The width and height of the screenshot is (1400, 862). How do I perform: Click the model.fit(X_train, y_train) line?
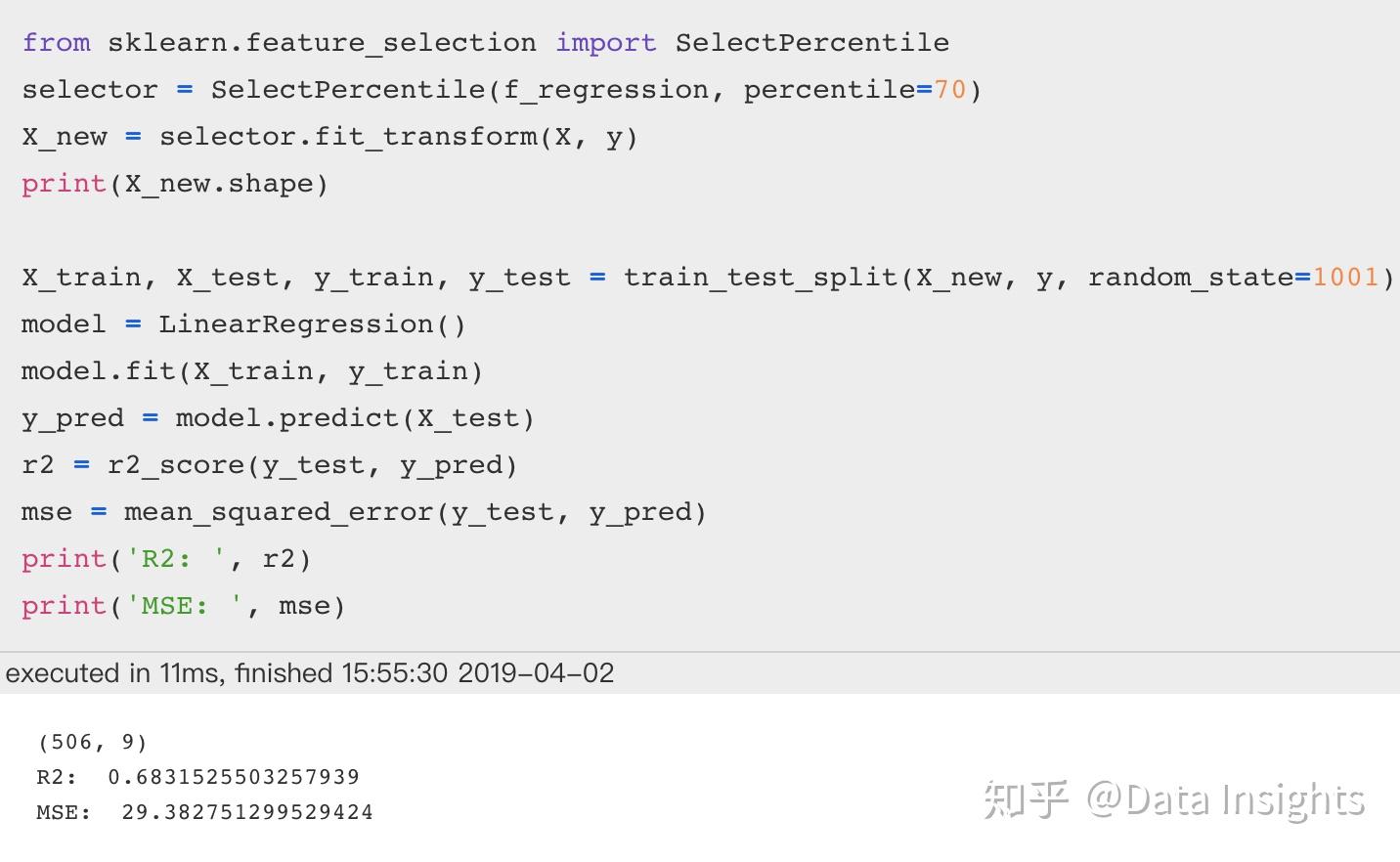[x=252, y=371]
